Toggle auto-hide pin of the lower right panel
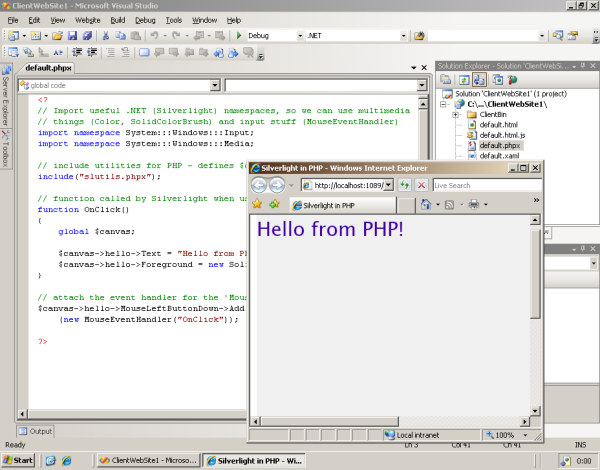 tap(583, 249)
